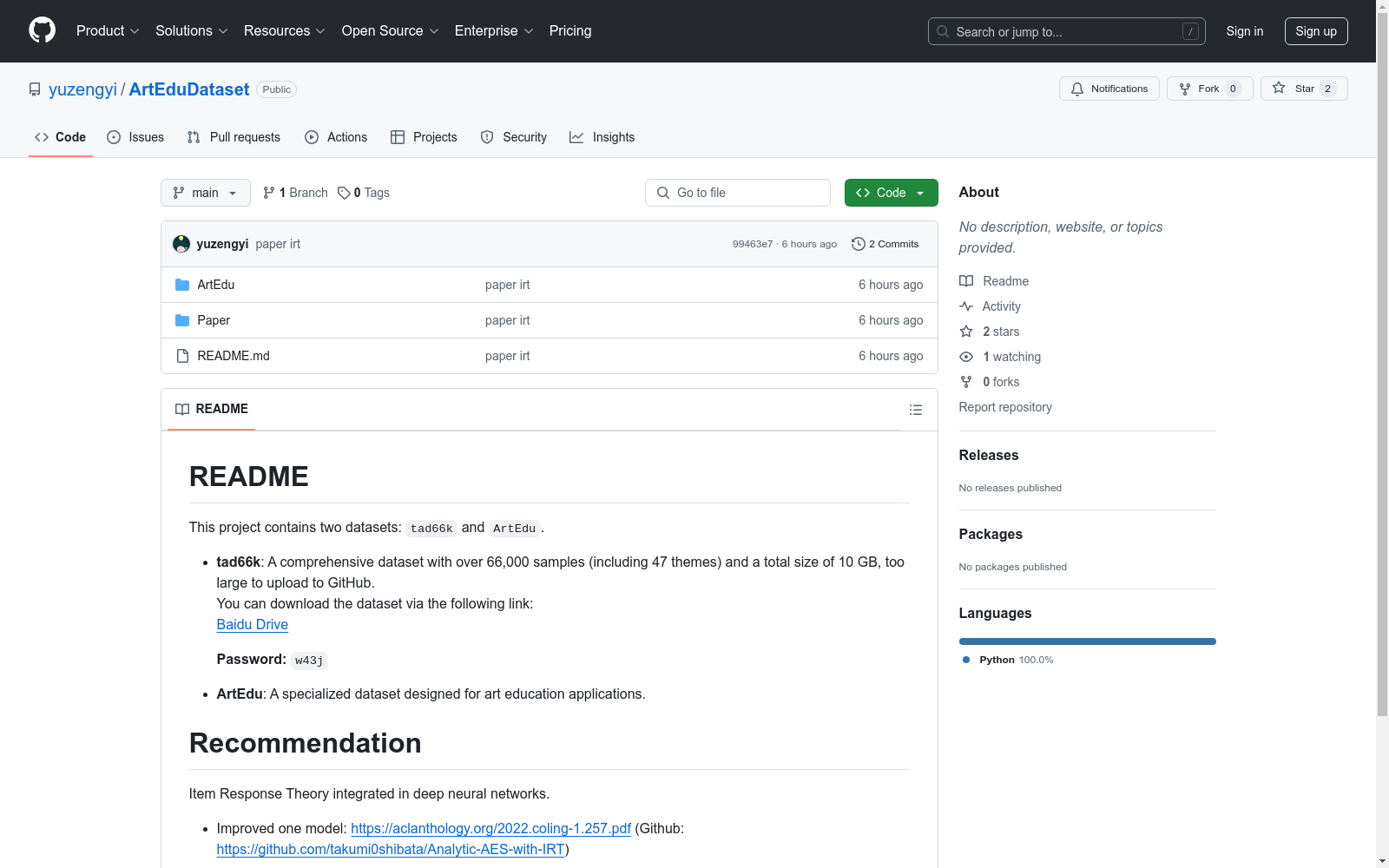This screenshot has height=868, width=1389.
Task: Open the Pull requests tab
Action: coord(234,137)
